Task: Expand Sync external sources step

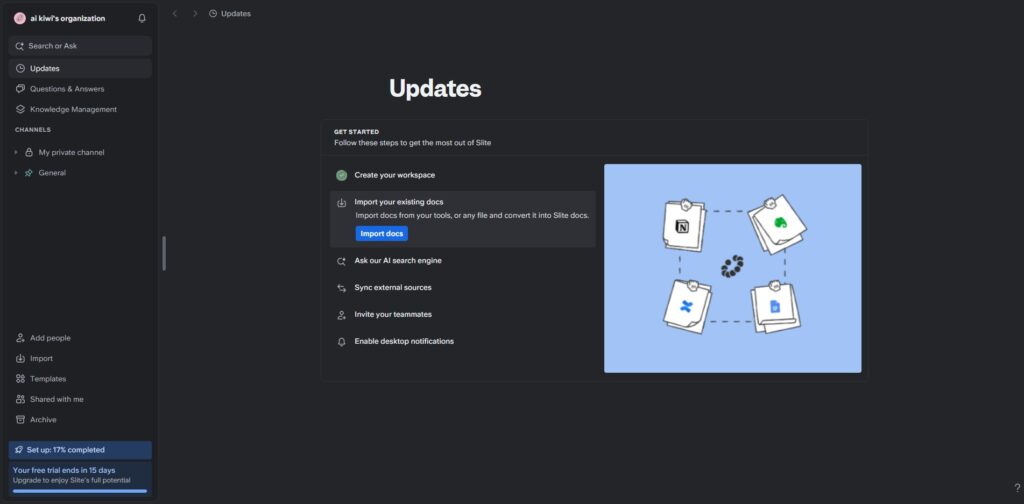Action: pos(393,287)
